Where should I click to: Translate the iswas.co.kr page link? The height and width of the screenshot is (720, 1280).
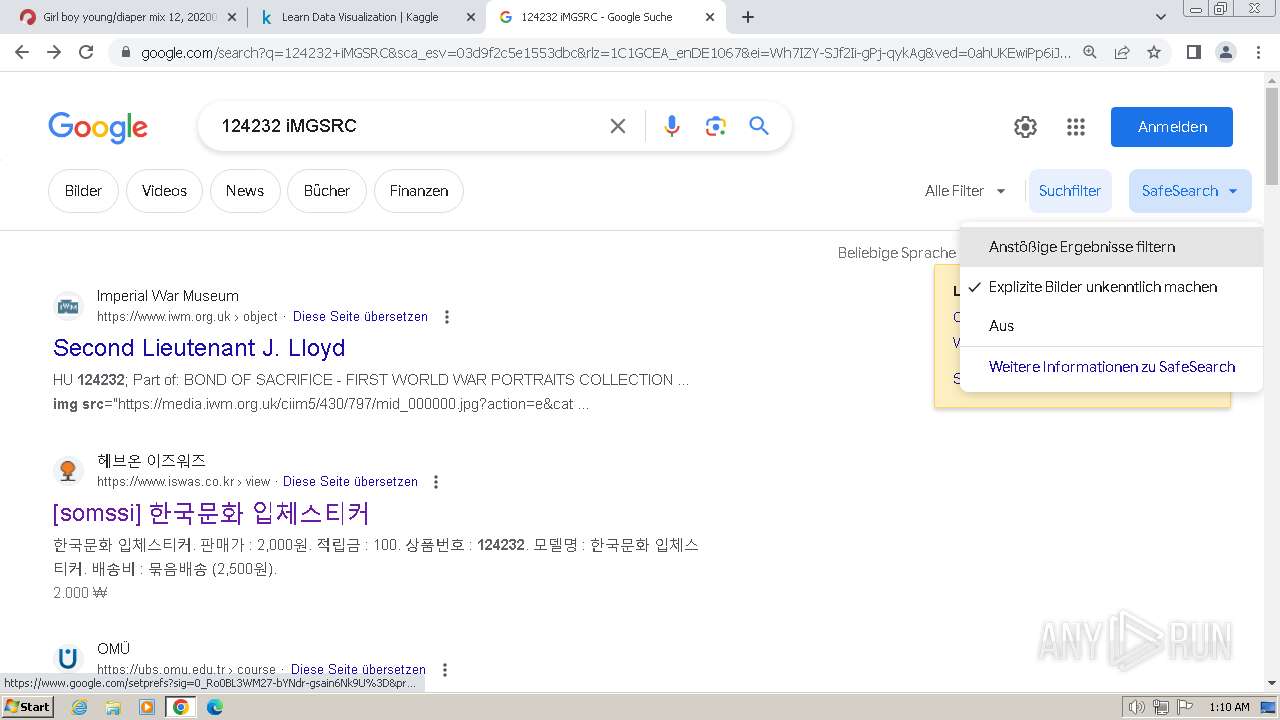350,482
